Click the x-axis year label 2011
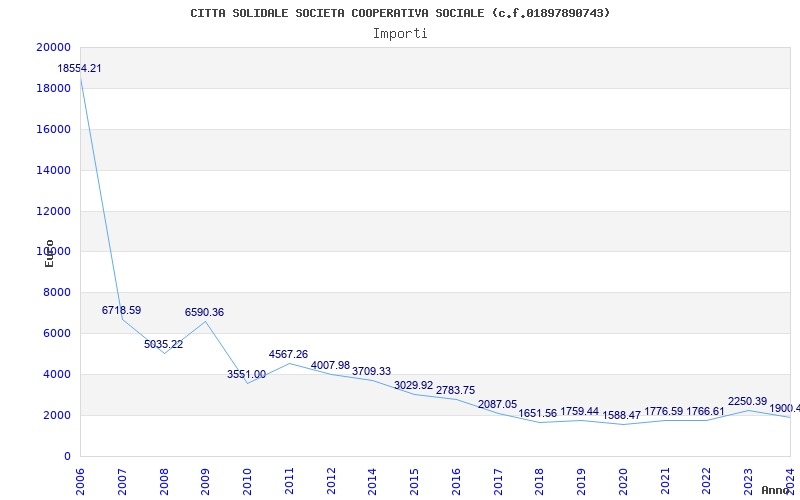This screenshot has height=500, width=800. (289, 481)
